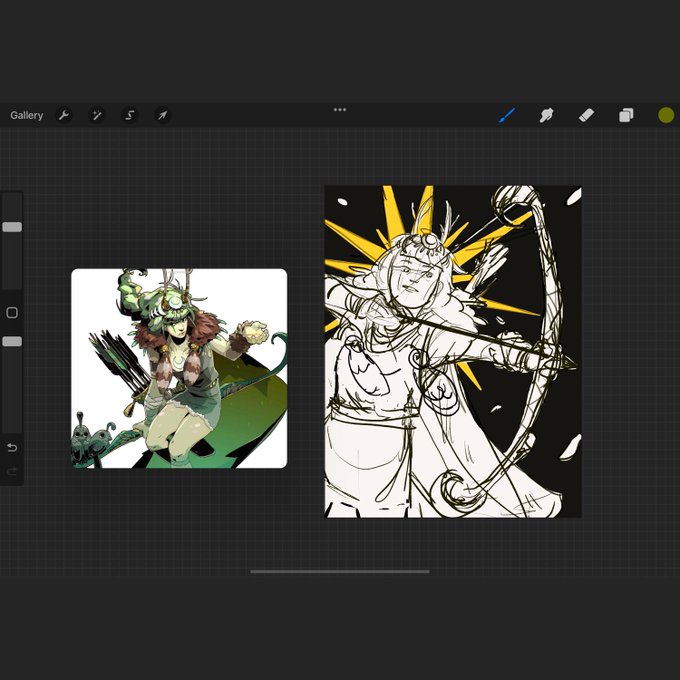
Task: Open the Layers panel
Action: pos(626,115)
